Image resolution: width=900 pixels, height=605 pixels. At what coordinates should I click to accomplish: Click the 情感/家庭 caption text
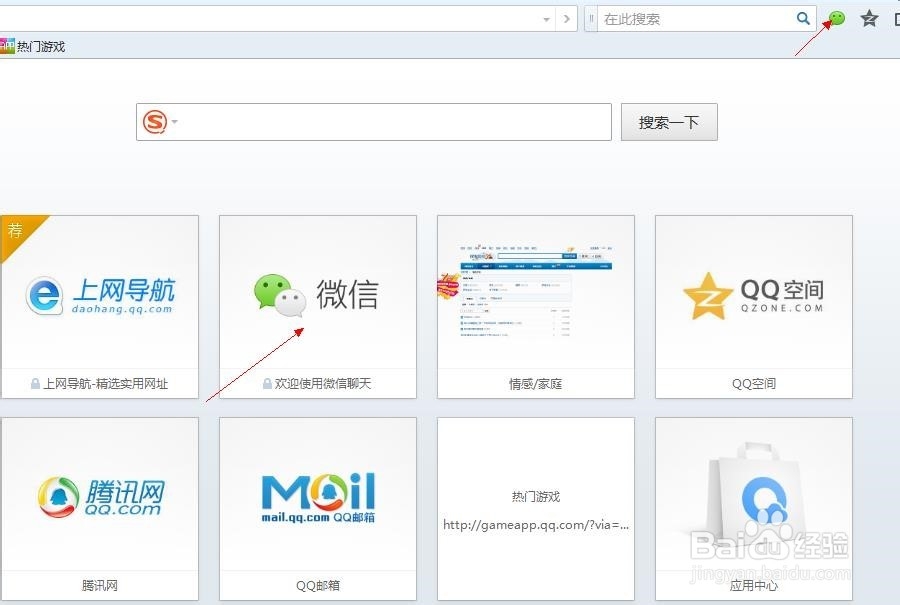tap(536, 383)
